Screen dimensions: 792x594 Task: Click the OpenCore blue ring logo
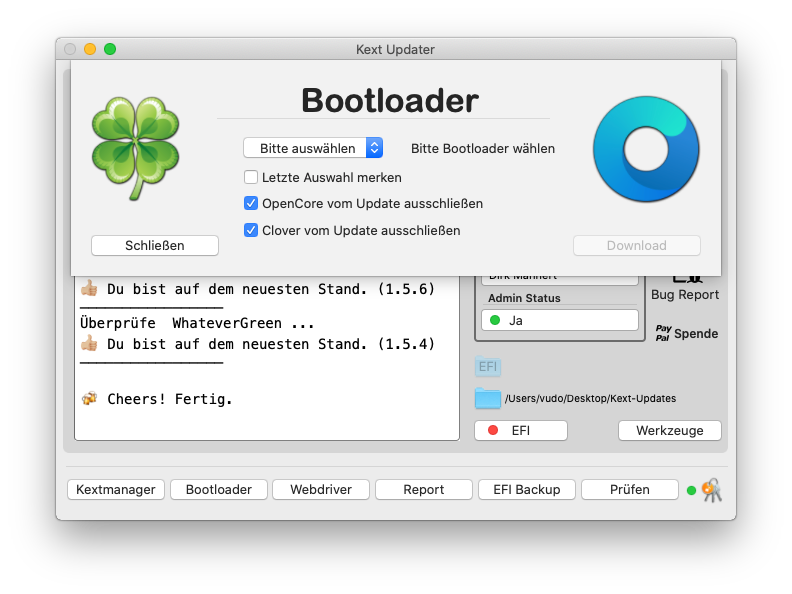click(646, 149)
